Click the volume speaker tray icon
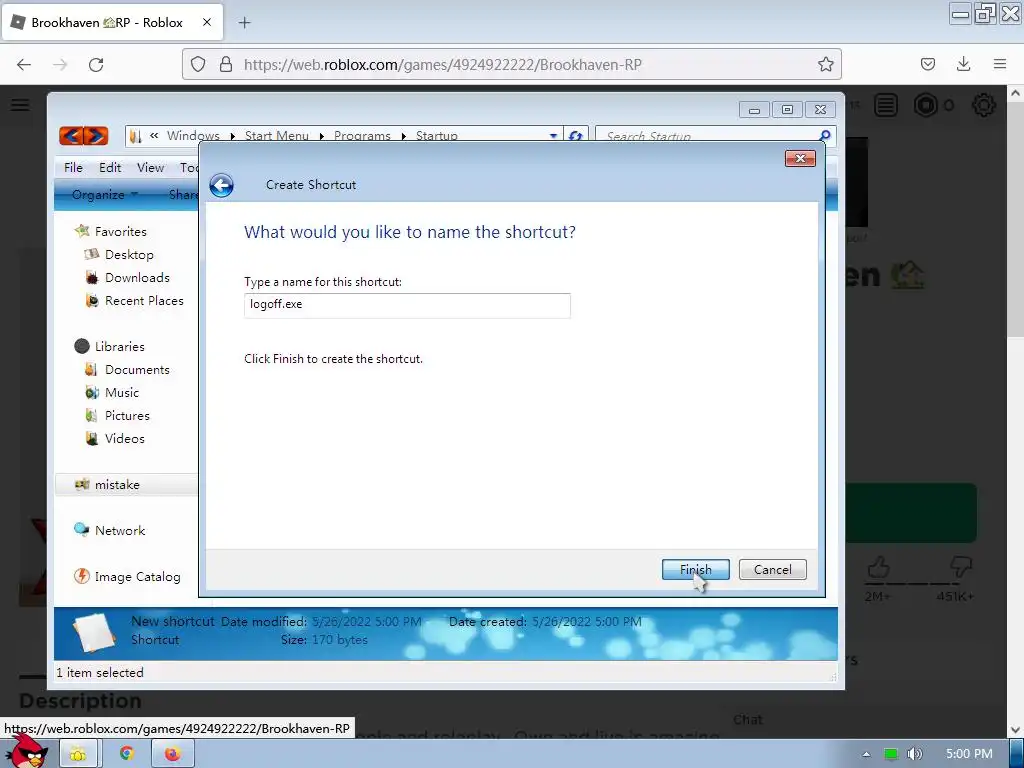This screenshot has width=1024, height=768. coord(915,754)
